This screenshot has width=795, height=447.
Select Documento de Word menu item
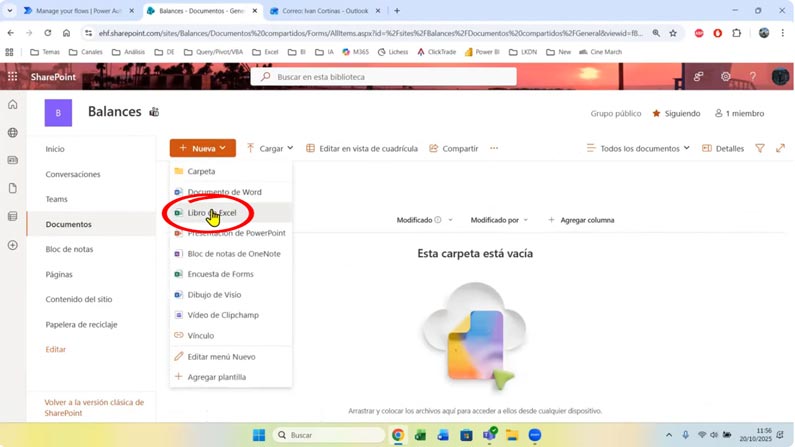[231, 192]
